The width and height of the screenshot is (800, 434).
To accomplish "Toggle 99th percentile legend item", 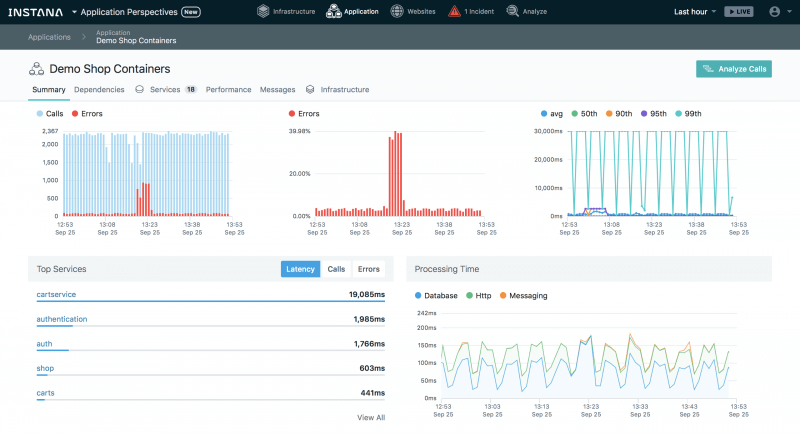I will 688,114.
